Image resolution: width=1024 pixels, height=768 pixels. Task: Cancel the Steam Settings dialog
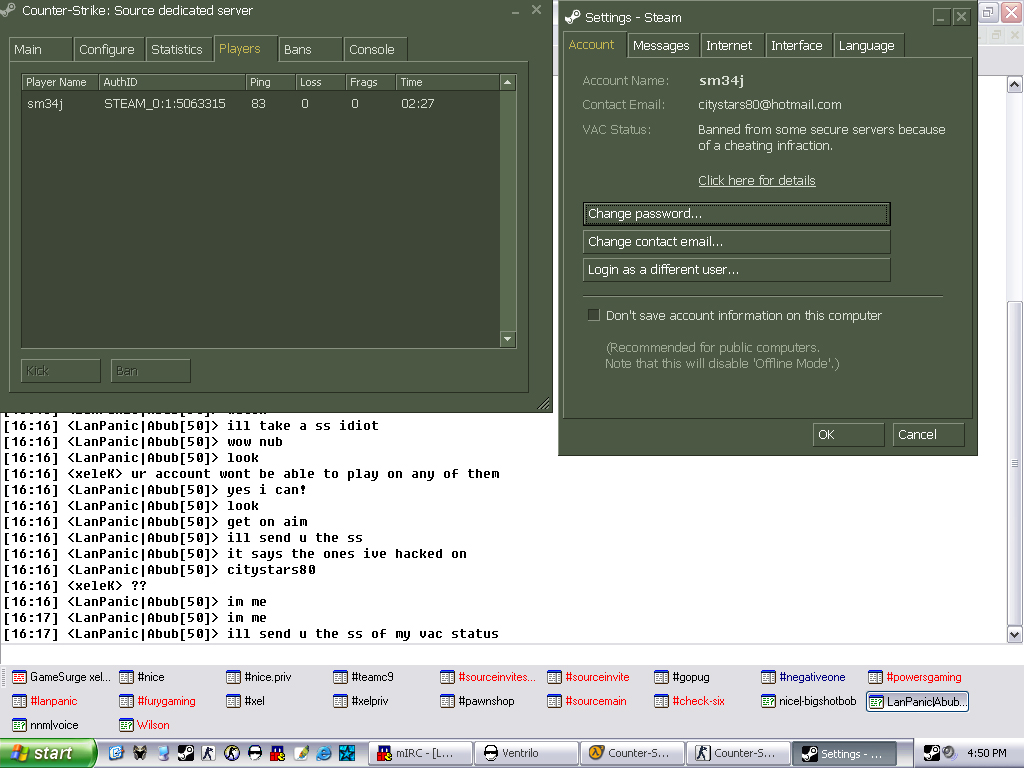tap(929, 434)
